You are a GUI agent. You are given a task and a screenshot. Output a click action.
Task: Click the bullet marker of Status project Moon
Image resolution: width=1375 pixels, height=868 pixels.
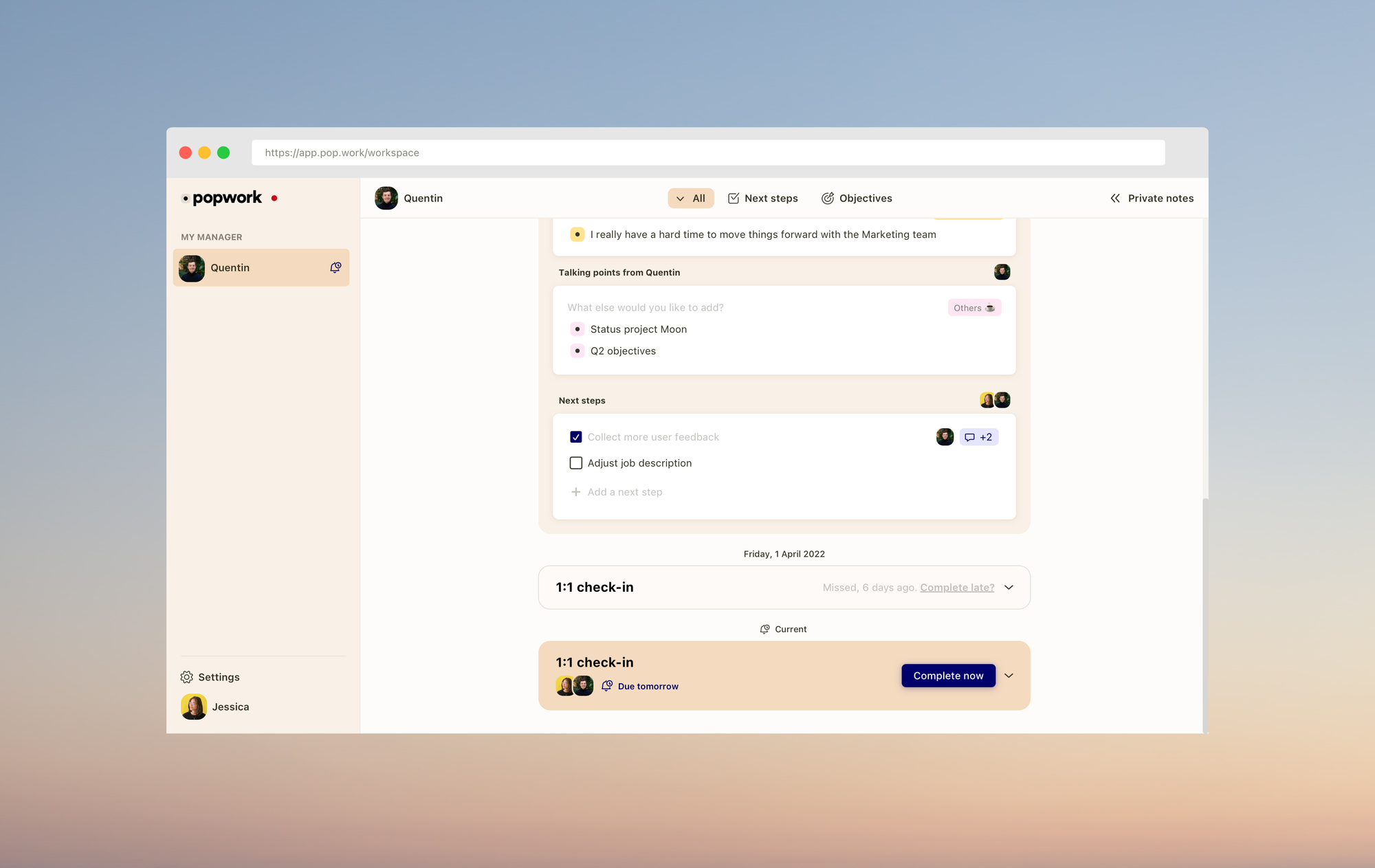(x=577, y=329)
